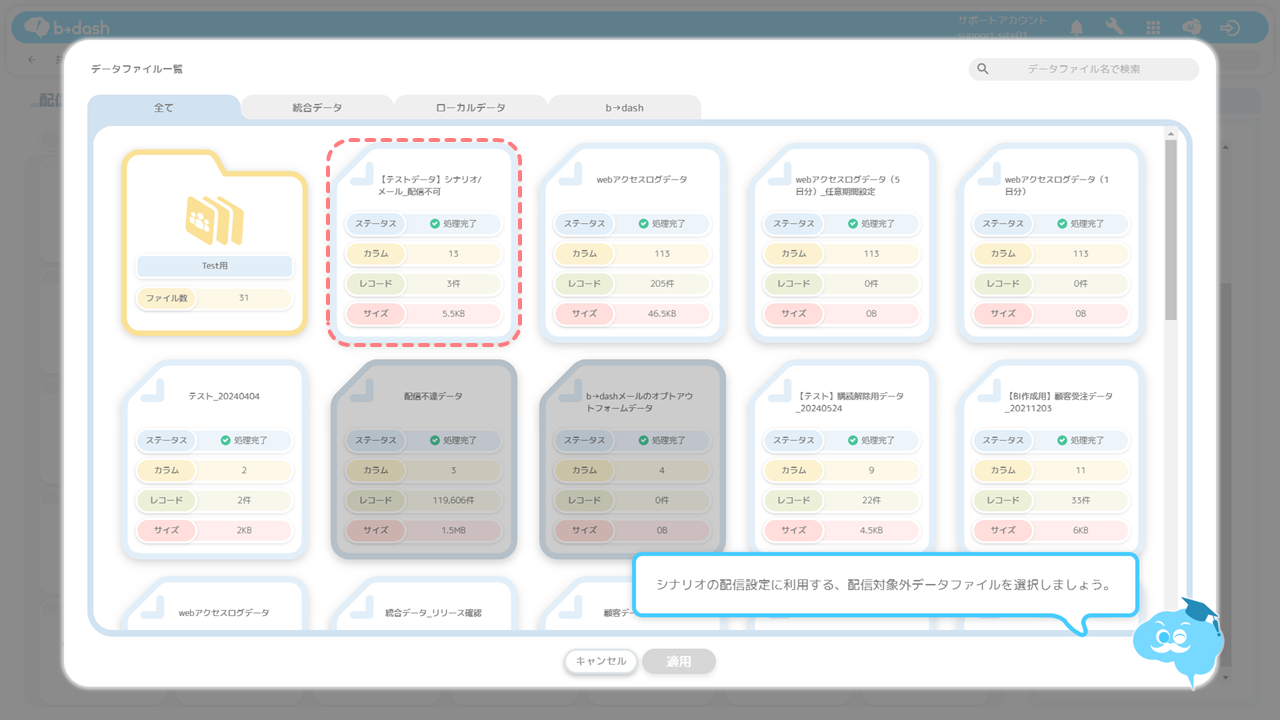Click 119,606件 record count in 配信不達データ

454,500
